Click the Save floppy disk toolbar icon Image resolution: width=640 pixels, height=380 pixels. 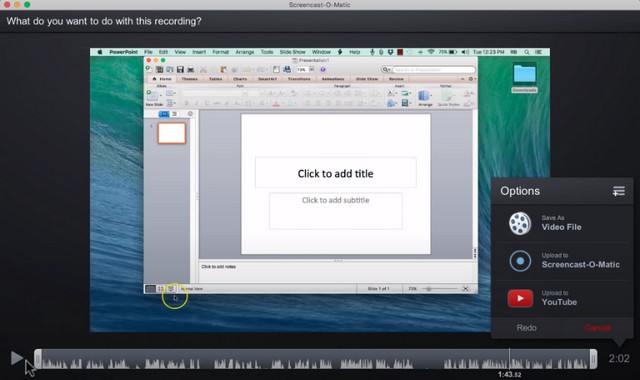180,70
